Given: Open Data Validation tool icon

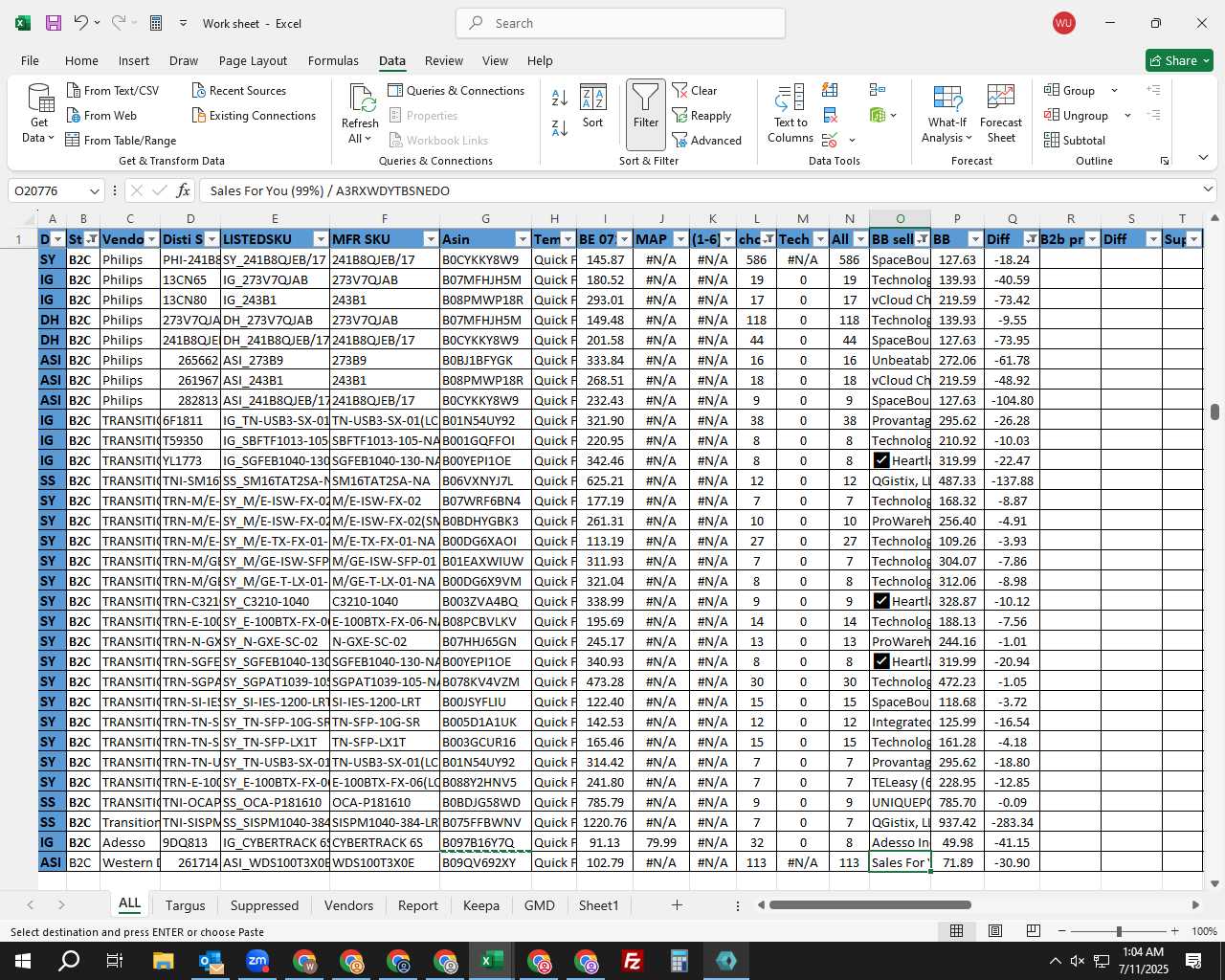Looking at the screenshot, I should click(x=830, y=141).
